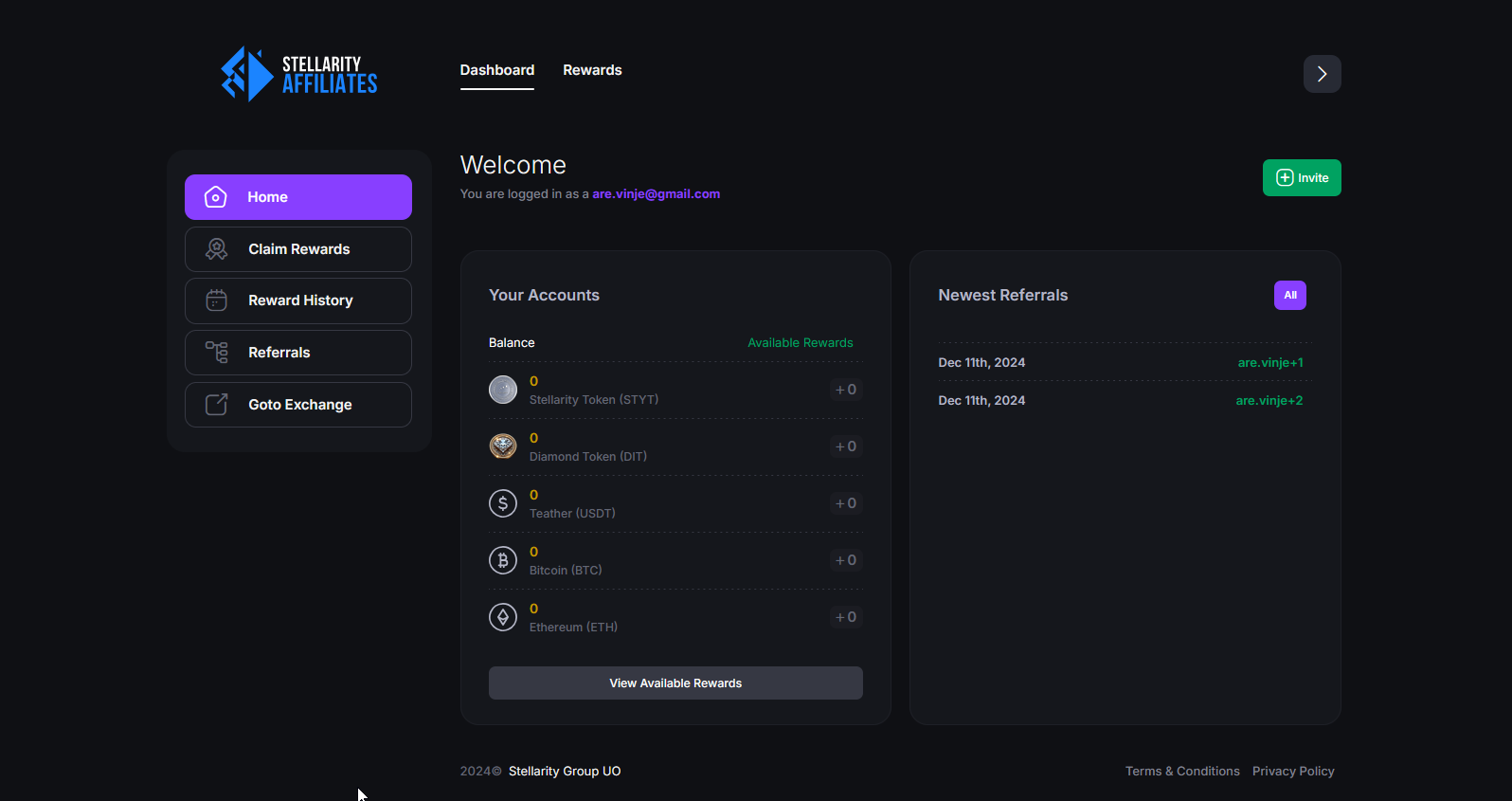1512x801 pixels.
Task: Click the +0 reward badge for Diamond Token
Action: [x=846, y=446]
